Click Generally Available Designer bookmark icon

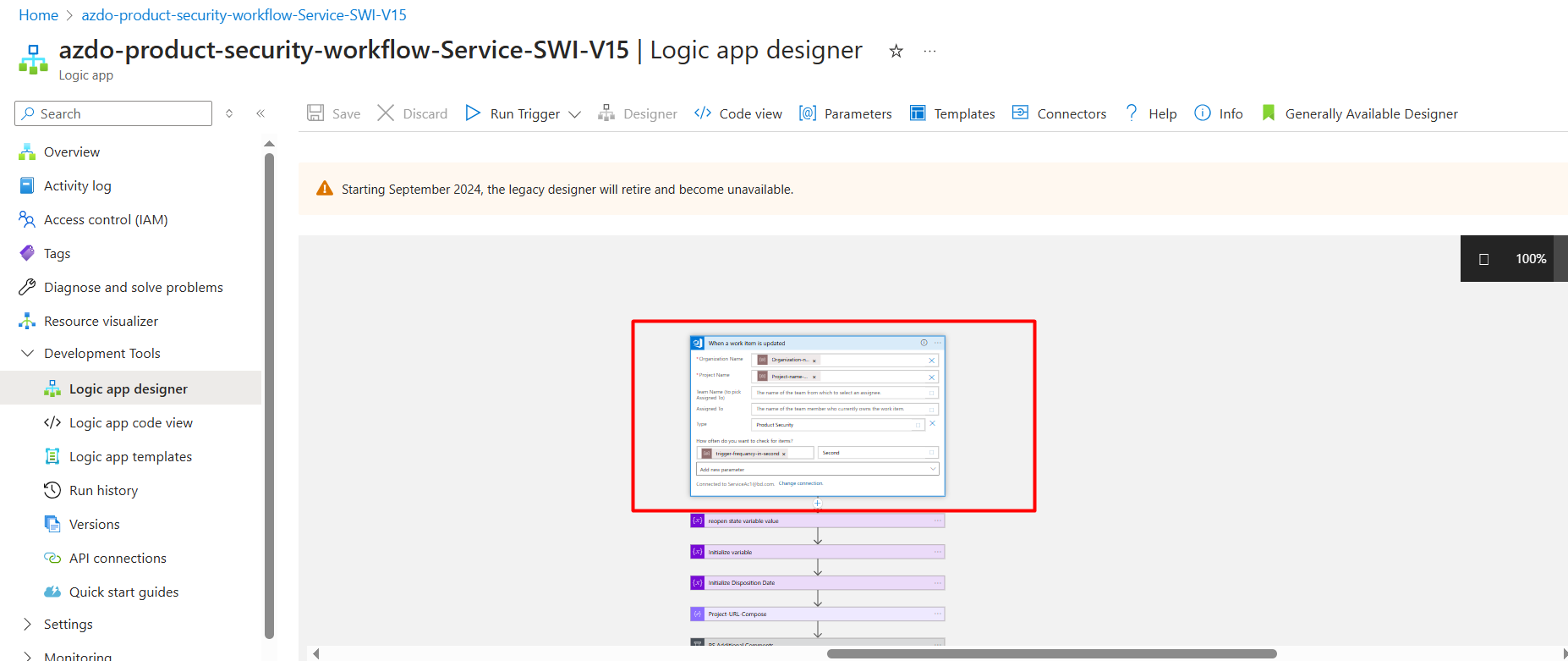pos(1268,113)
